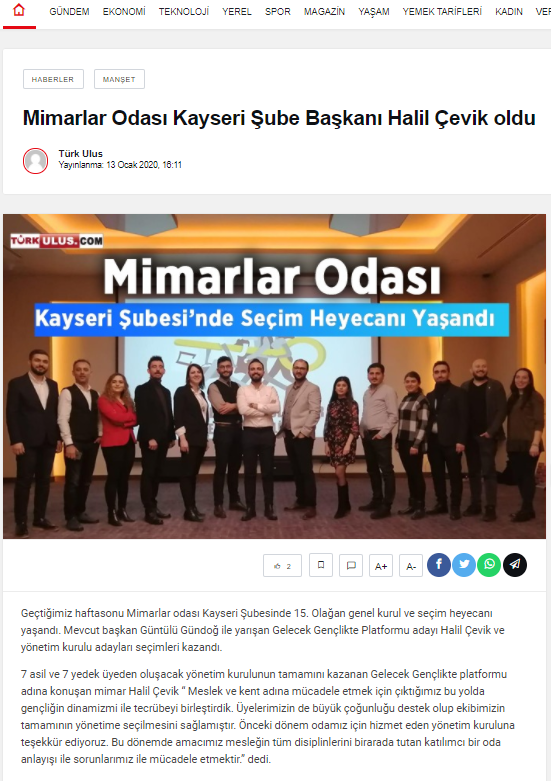Screen dimensions: 551x781
Task: Increase font size with A+
Action: tap(381, 565)
